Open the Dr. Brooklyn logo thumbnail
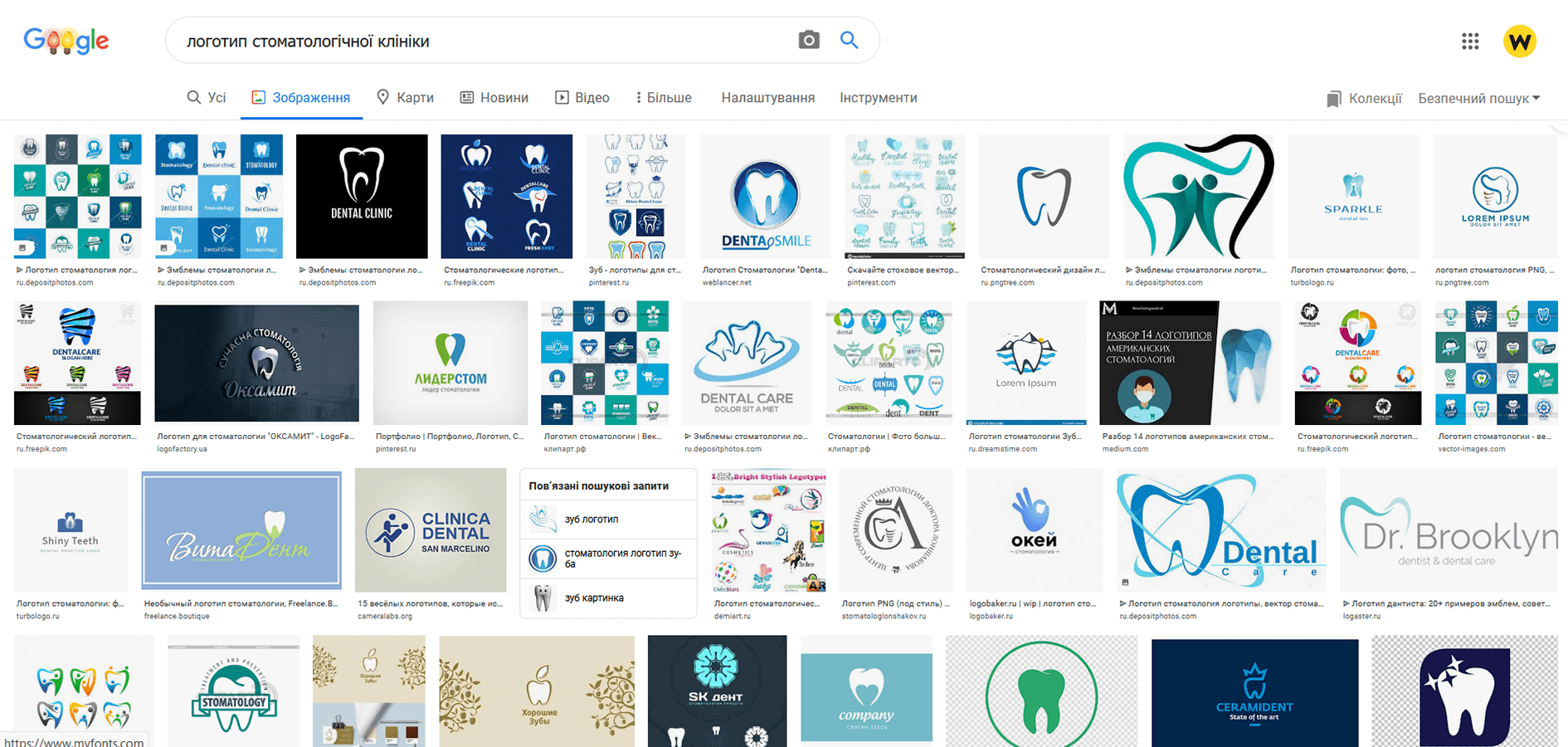Viewport: 1568px width, 747px height. point(1449,530)
